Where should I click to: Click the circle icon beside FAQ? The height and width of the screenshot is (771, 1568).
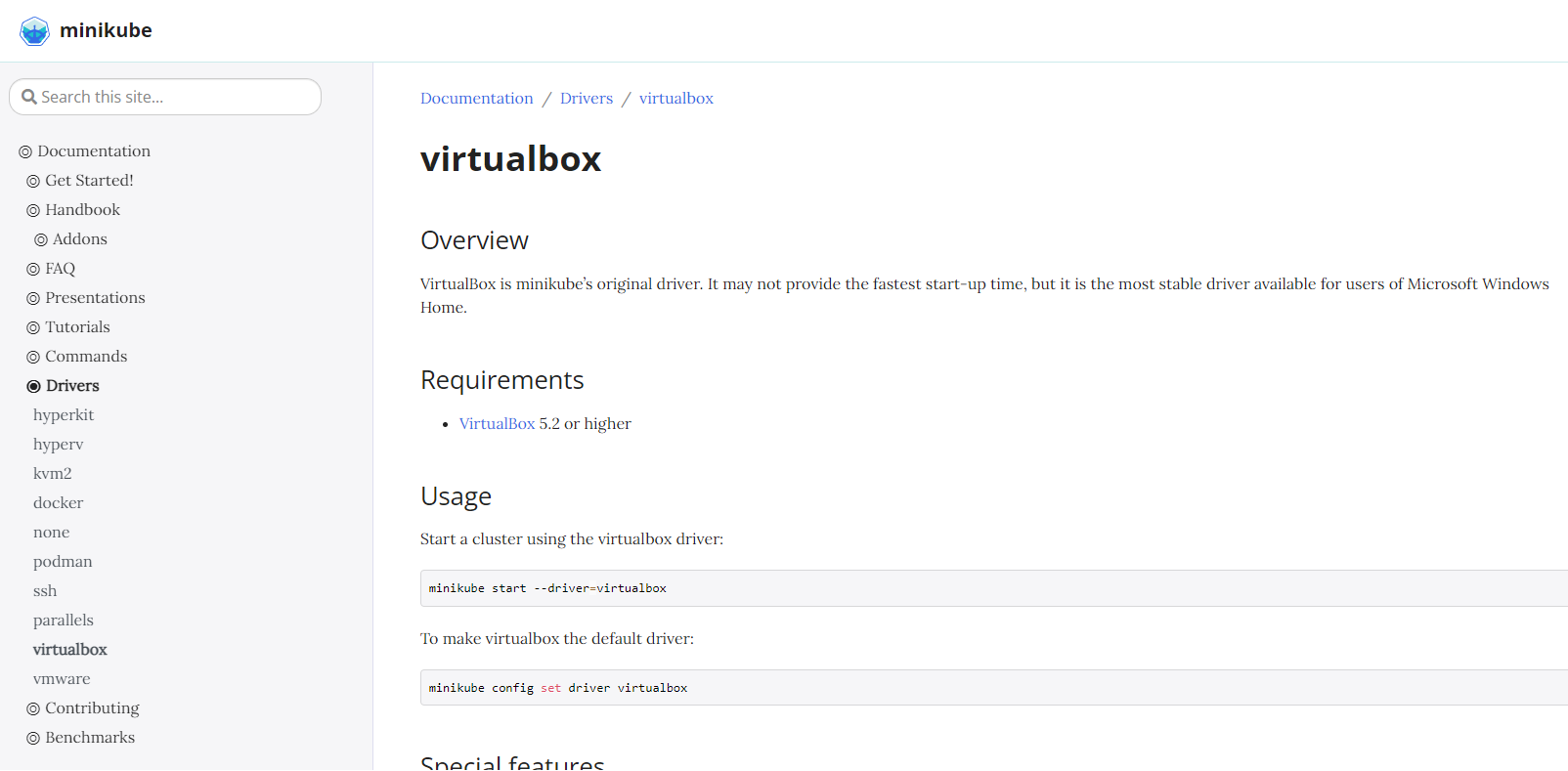tap(33, 270)
